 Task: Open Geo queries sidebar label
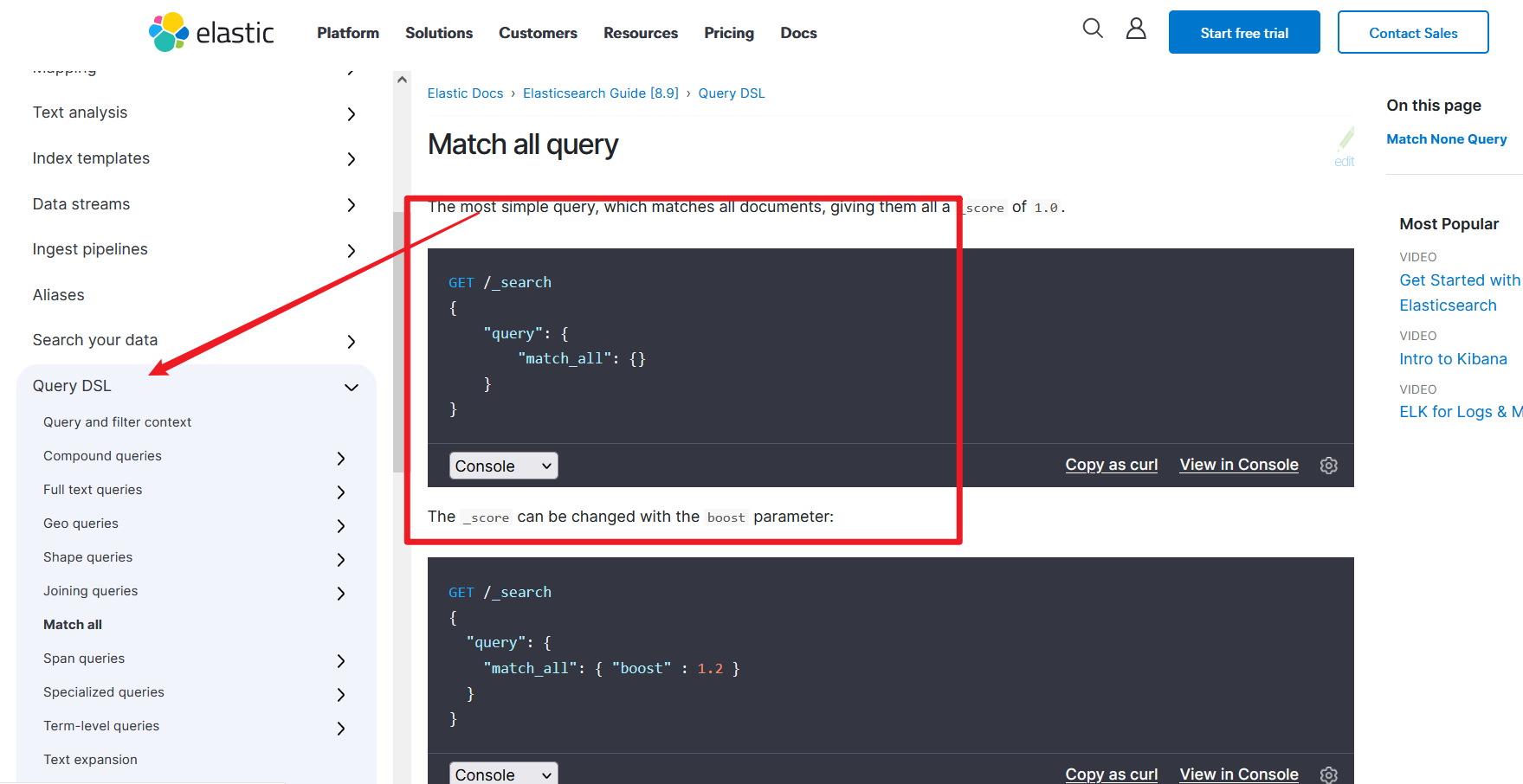click(81, 524)
